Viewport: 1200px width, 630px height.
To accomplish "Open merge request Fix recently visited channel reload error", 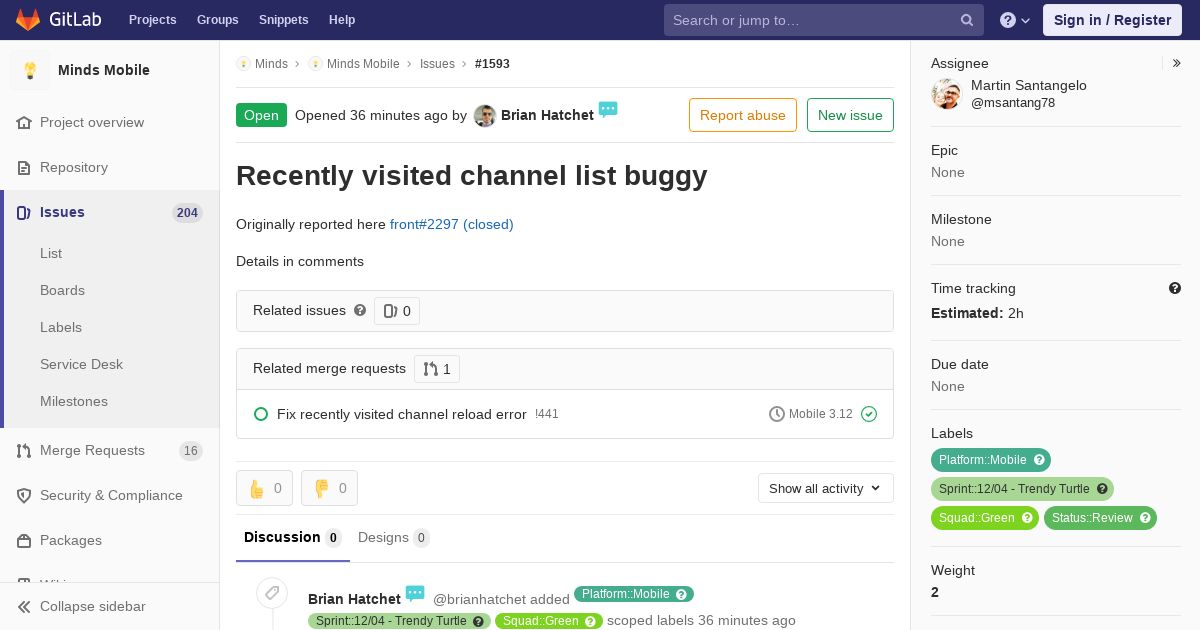I will [x=402, y=414].
